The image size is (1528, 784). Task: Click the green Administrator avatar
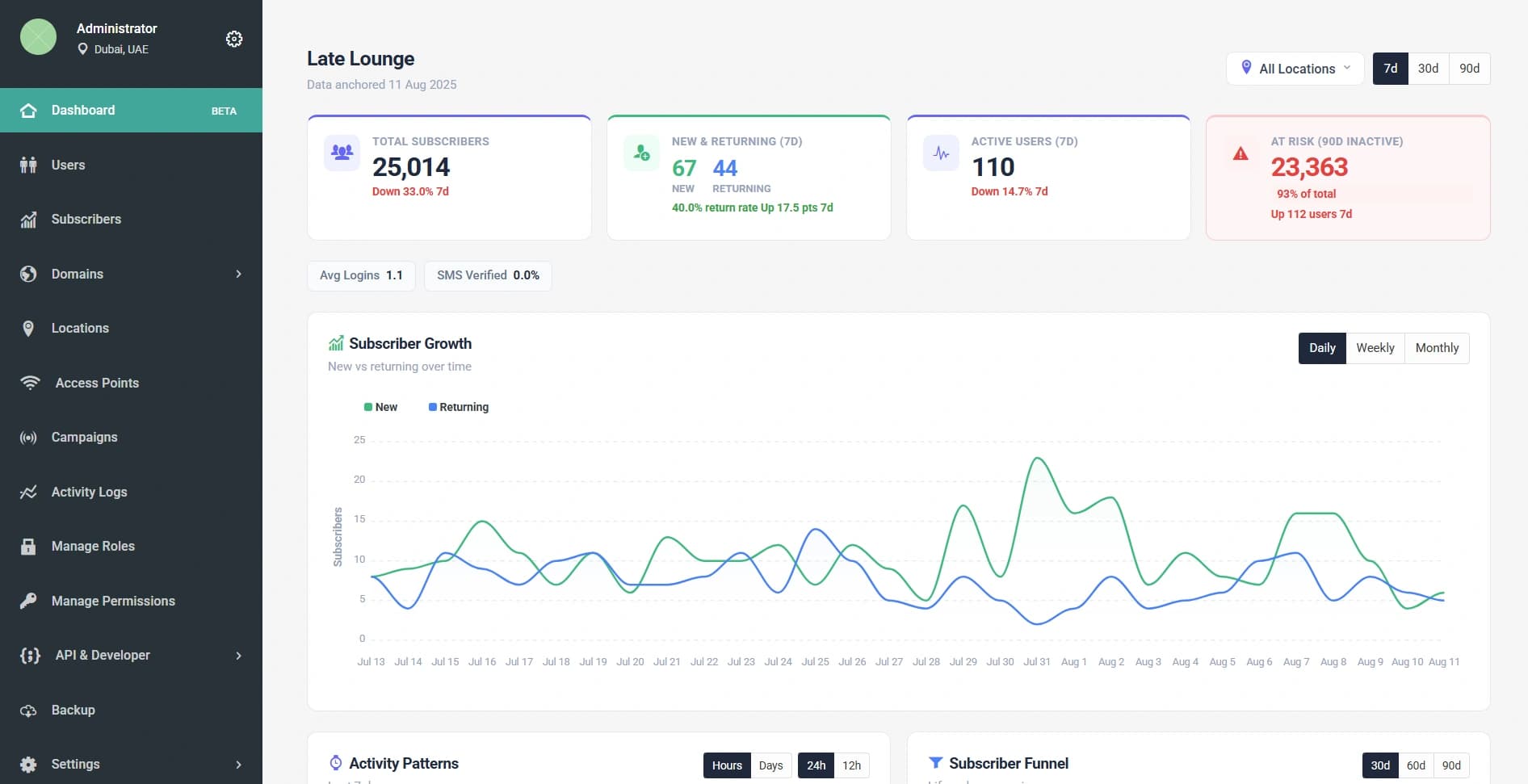pyautogui.click(x=38, y=36)
